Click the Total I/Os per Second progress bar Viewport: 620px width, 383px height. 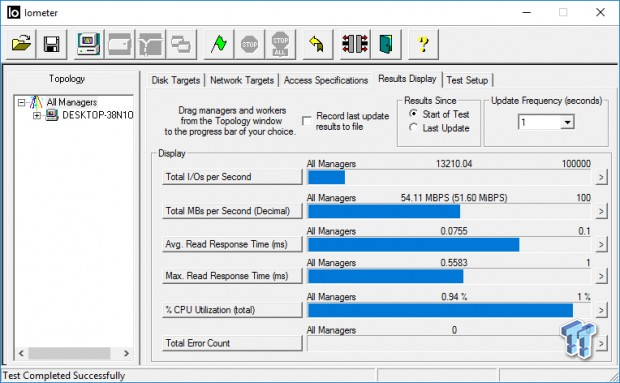pyautogui.click(x=449, y=177)
